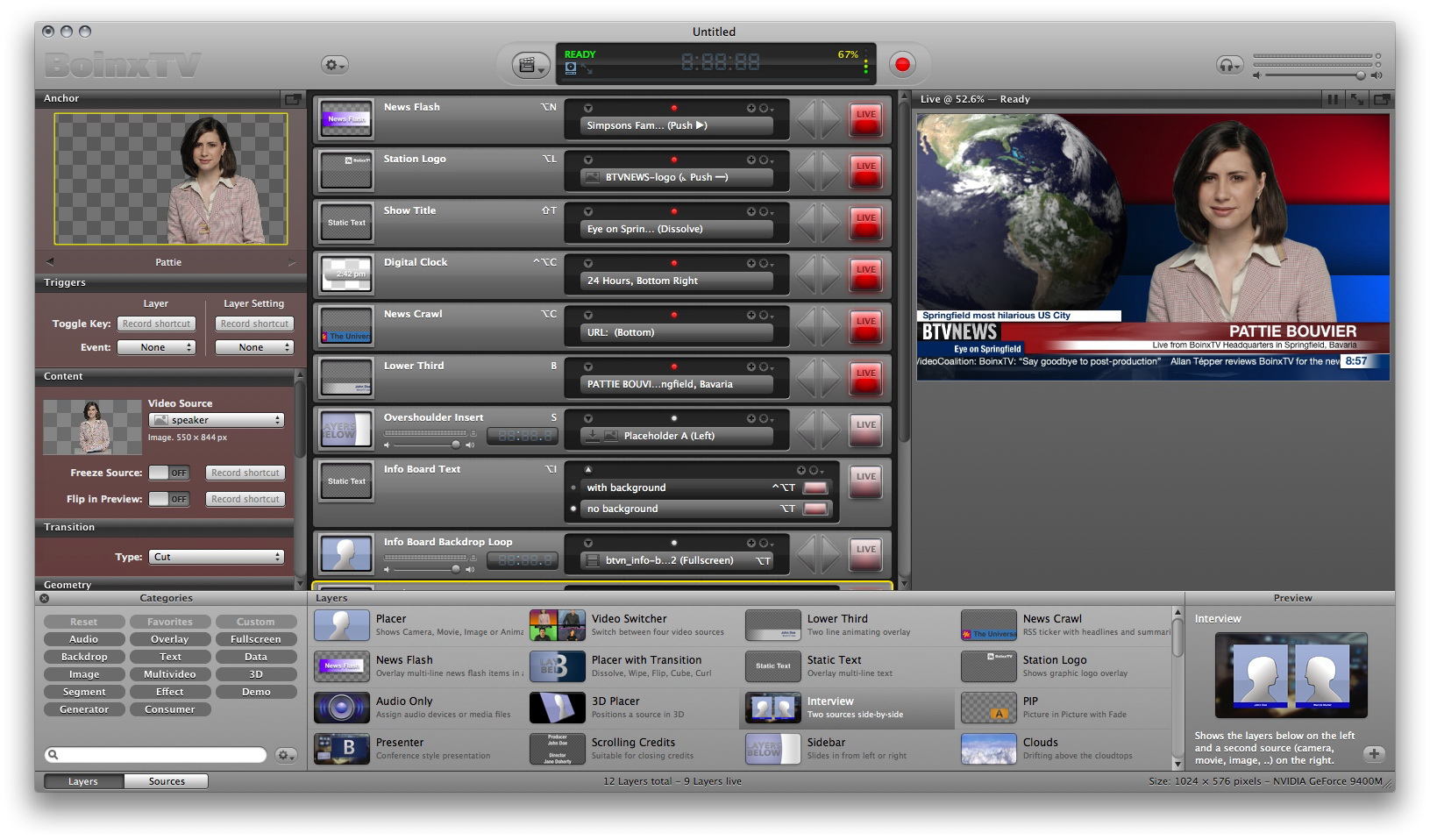Click Record shortcut for the layer Toggle Key
Image resolution: width=1430 pixels, height=840 pixels.
156,324
